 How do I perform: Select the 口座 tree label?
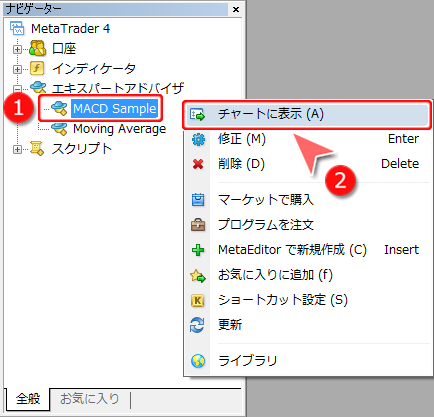click(x=64, y=49)
